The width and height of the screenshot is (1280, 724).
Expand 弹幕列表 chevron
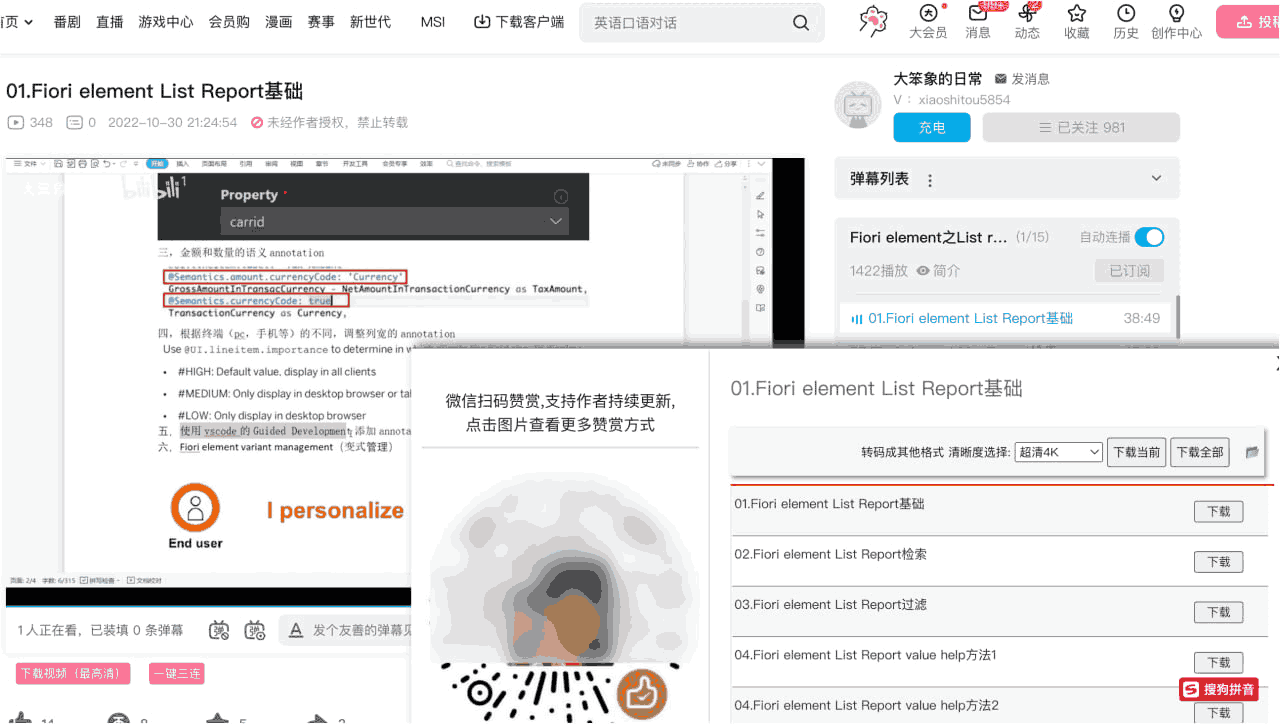(1156, 178)
